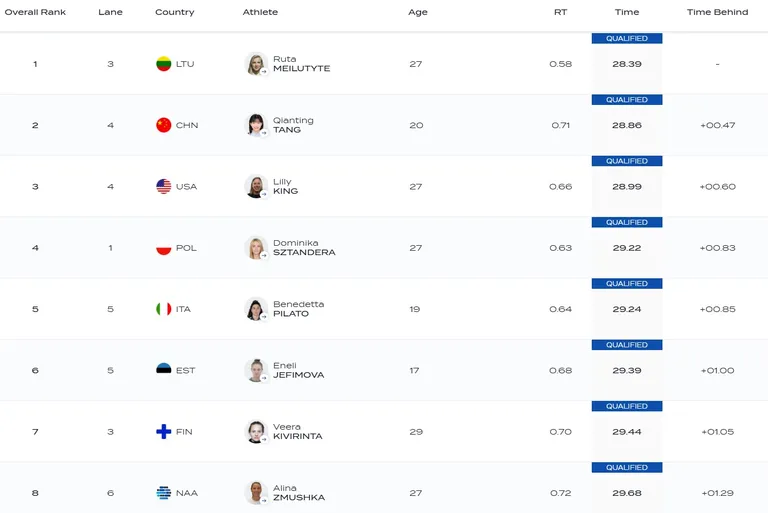The image size is (768, 513).
Task: Click the NAA neutral athletes flag icon
Action: point(164,493)
